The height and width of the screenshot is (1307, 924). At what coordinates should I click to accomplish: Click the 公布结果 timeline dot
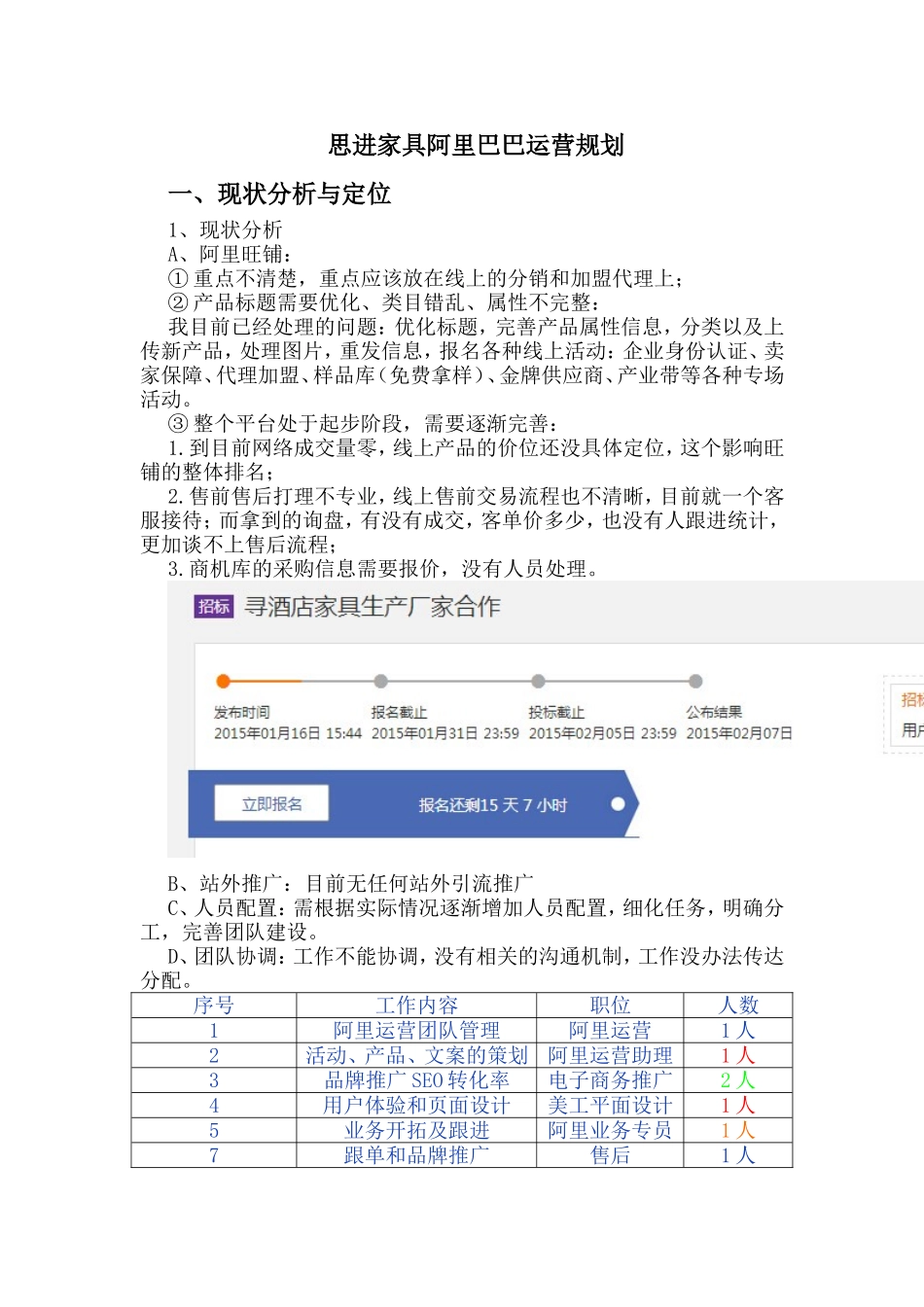[695, 681]
